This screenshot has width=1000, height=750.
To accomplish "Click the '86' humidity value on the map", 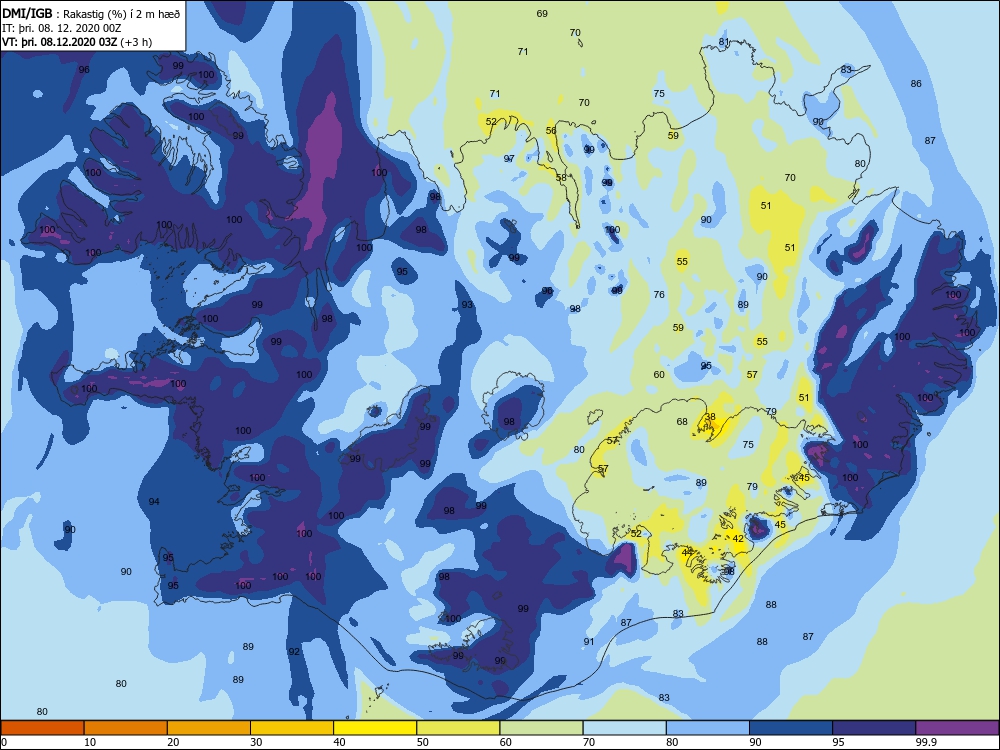I will click(x=916, y=84).
